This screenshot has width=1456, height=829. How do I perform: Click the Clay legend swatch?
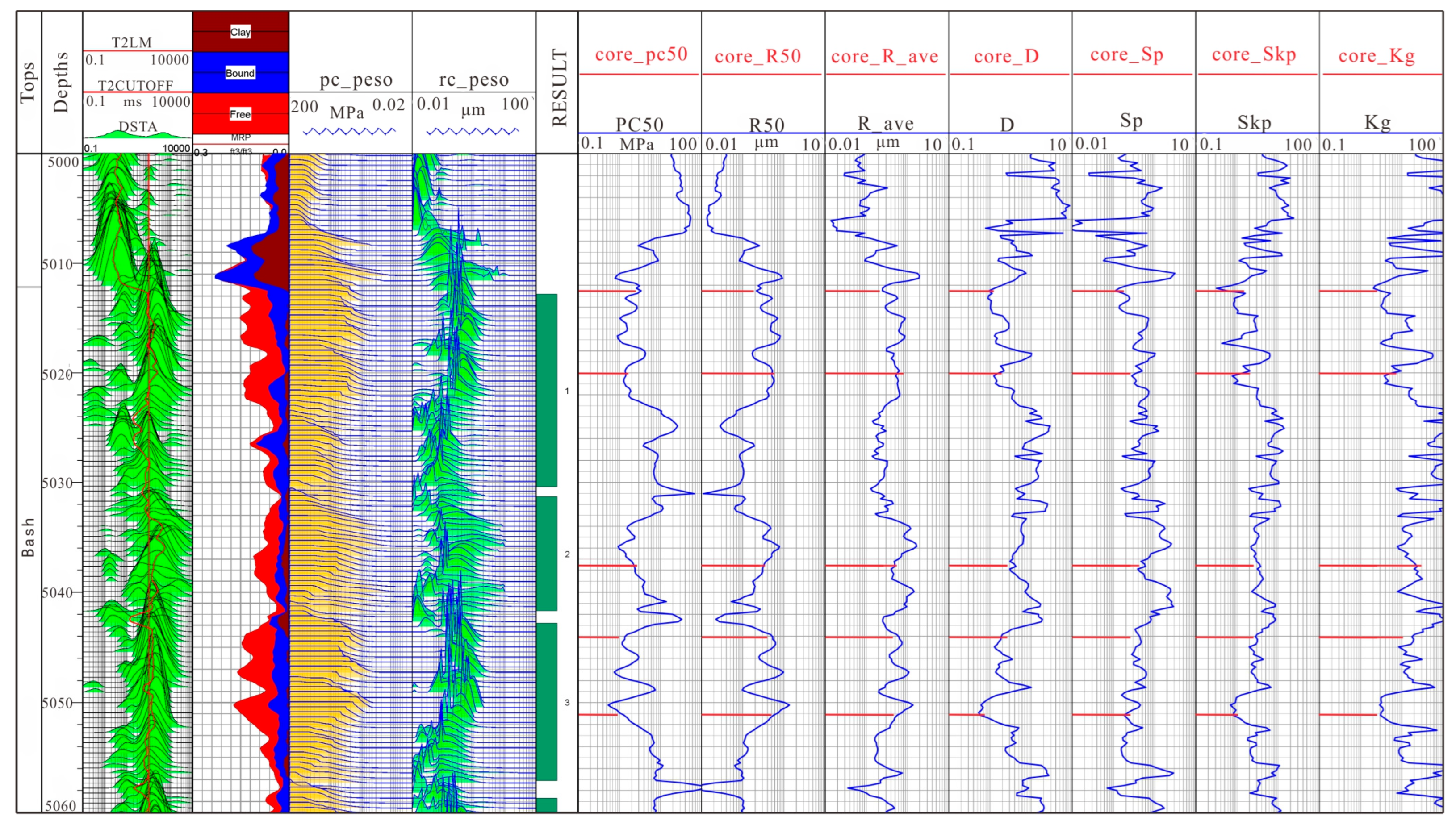(x=240, y=32)
